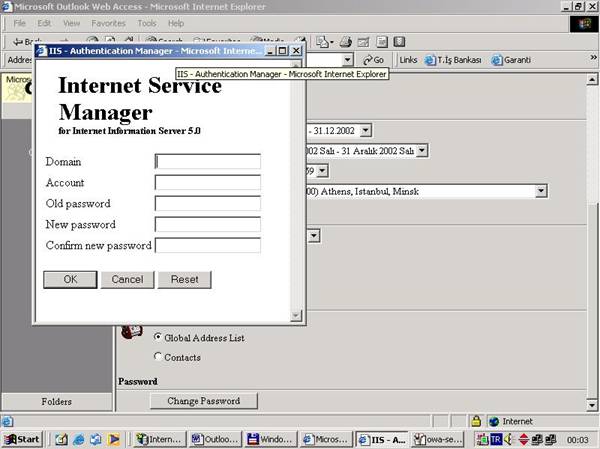This screenshot has width=600, height=449.
Task: Switch to owa-se... taskbar window
Action: pyautogui.click(x=439, y=439)
